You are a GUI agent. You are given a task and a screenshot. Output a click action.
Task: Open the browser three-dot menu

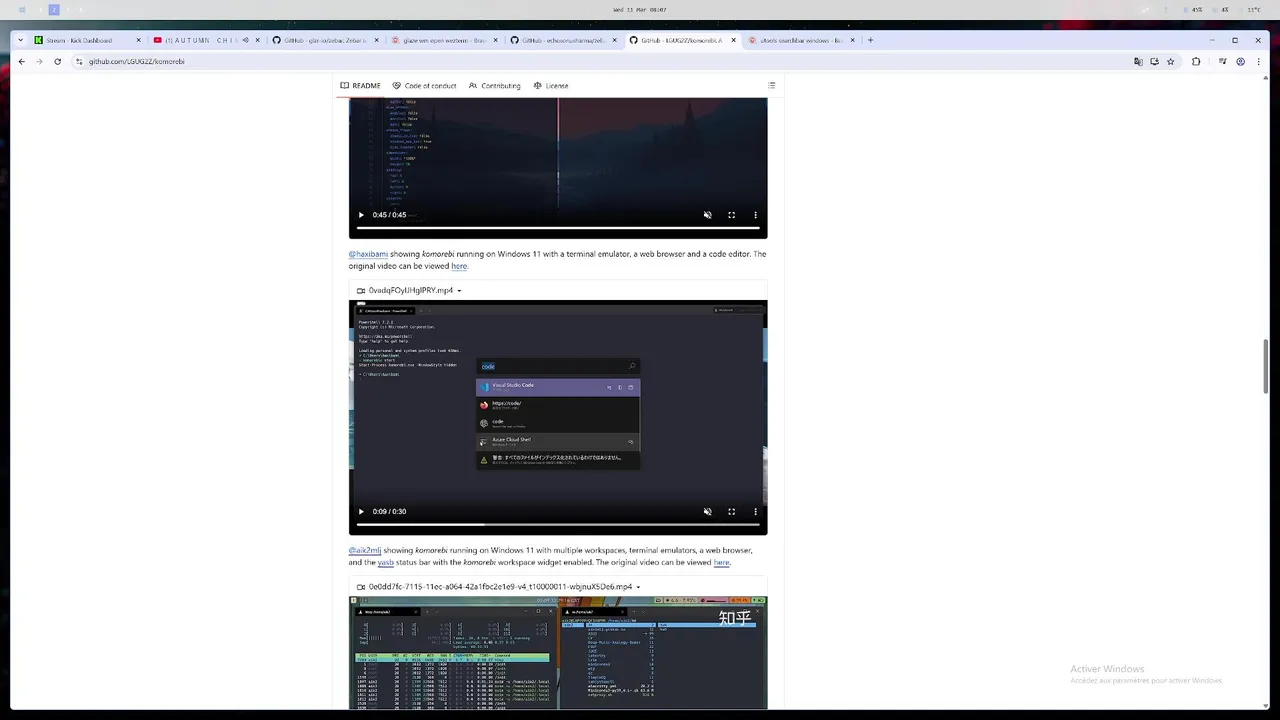click(1257, 61)
